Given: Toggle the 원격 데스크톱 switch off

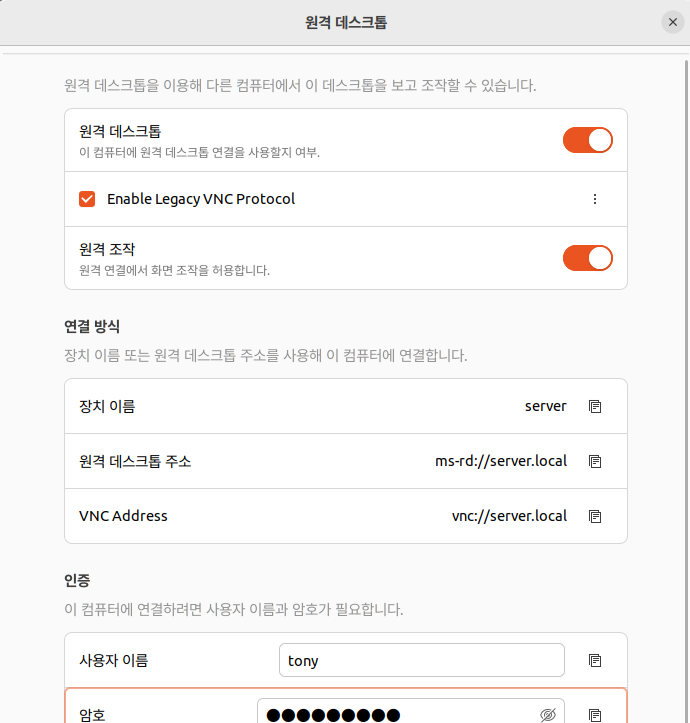Looking at the screenshot, I should (588, 140).
